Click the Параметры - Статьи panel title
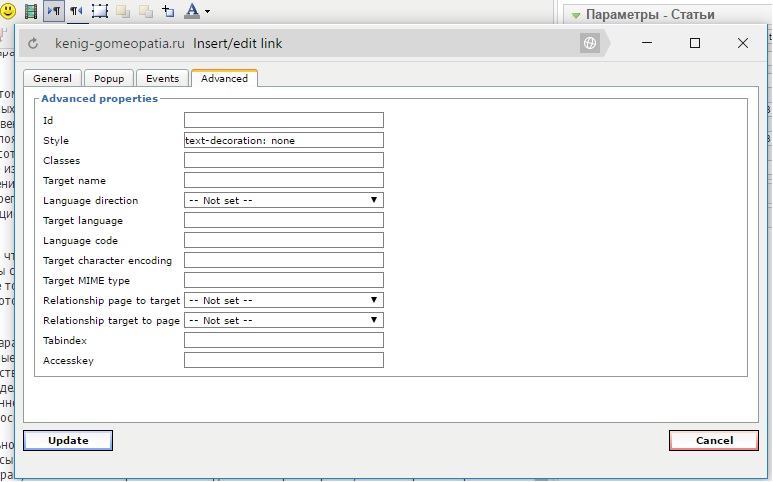This screenshot has height=482, width=773. click(x=650, y=15)
